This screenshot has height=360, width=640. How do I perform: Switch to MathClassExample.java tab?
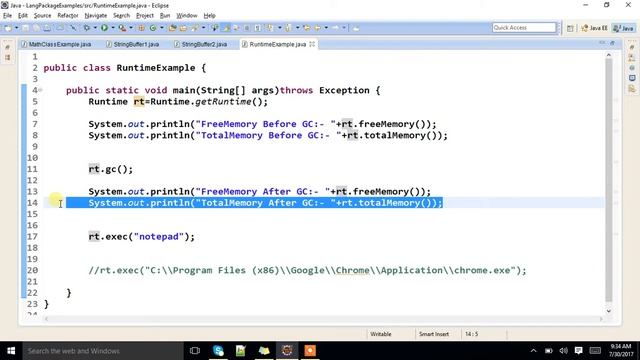pos(57,44)
